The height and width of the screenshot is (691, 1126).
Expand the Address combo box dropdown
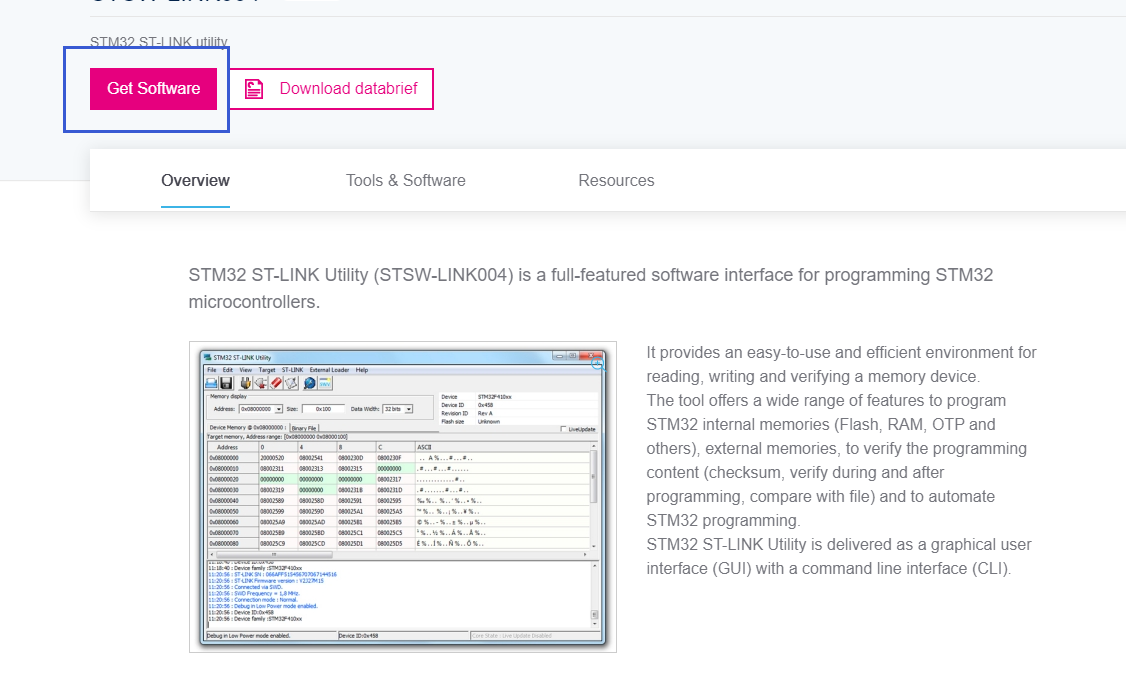point(279,409)
